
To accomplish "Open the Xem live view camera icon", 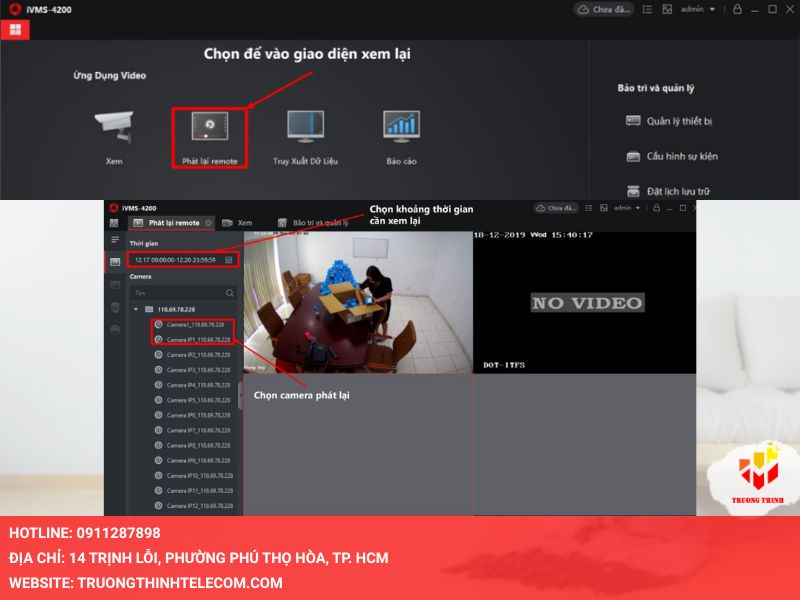I will [x=114, y=126].
